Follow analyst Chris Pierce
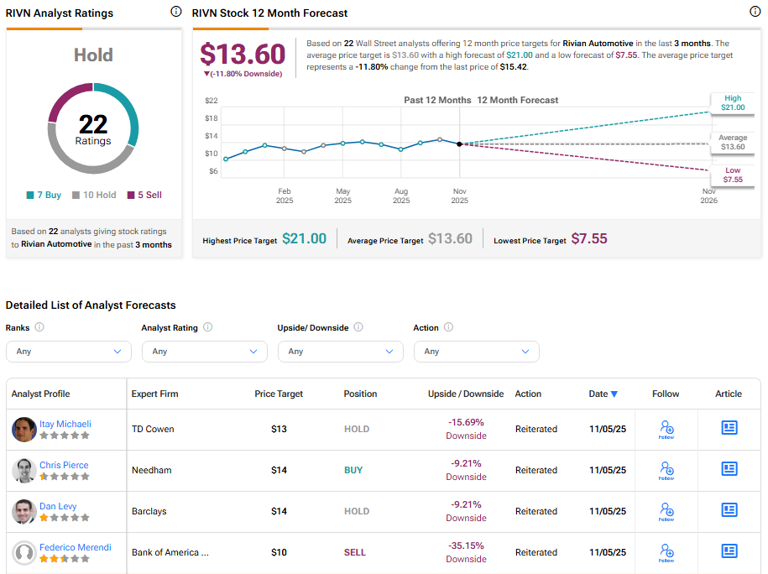This screenshot has width=768, height=574. (666, 470)
